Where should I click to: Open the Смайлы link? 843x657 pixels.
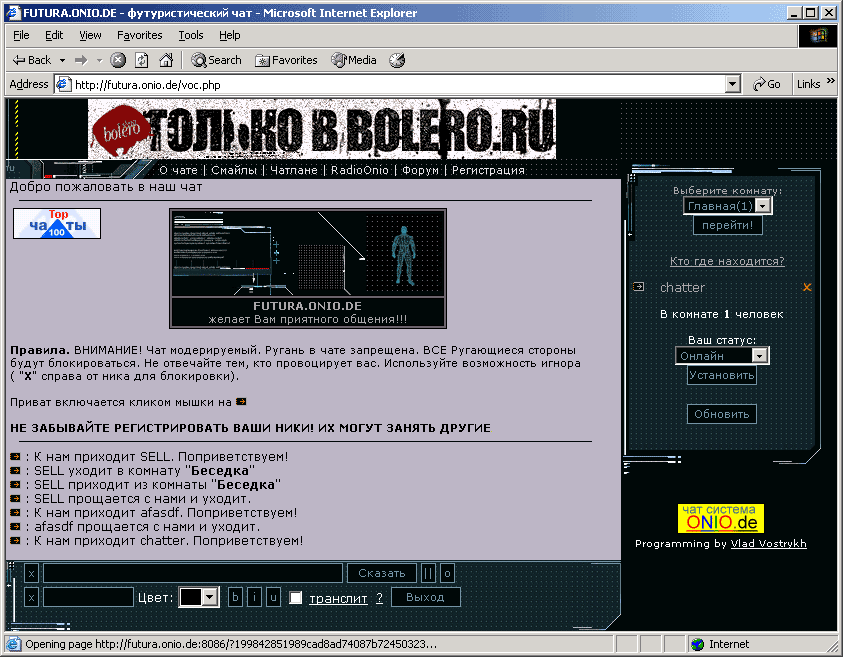point(234,170)
